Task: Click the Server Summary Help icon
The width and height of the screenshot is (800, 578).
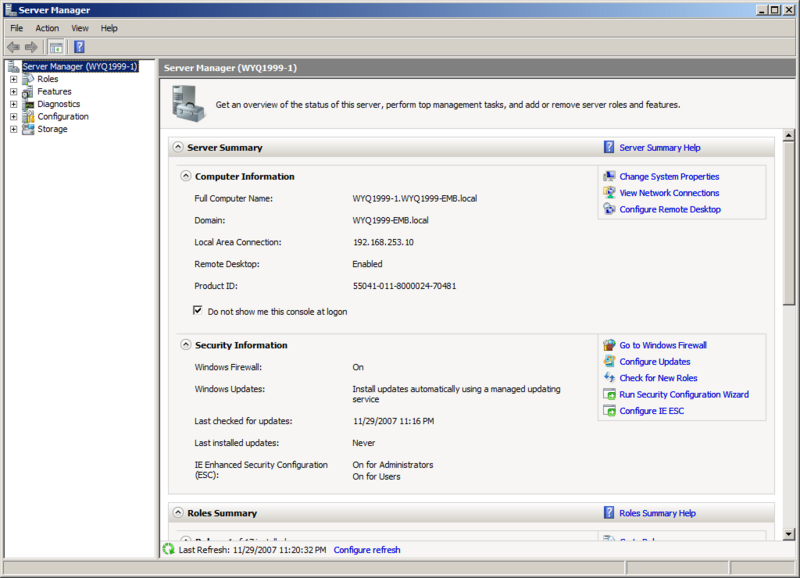Action: pos(609,146)
